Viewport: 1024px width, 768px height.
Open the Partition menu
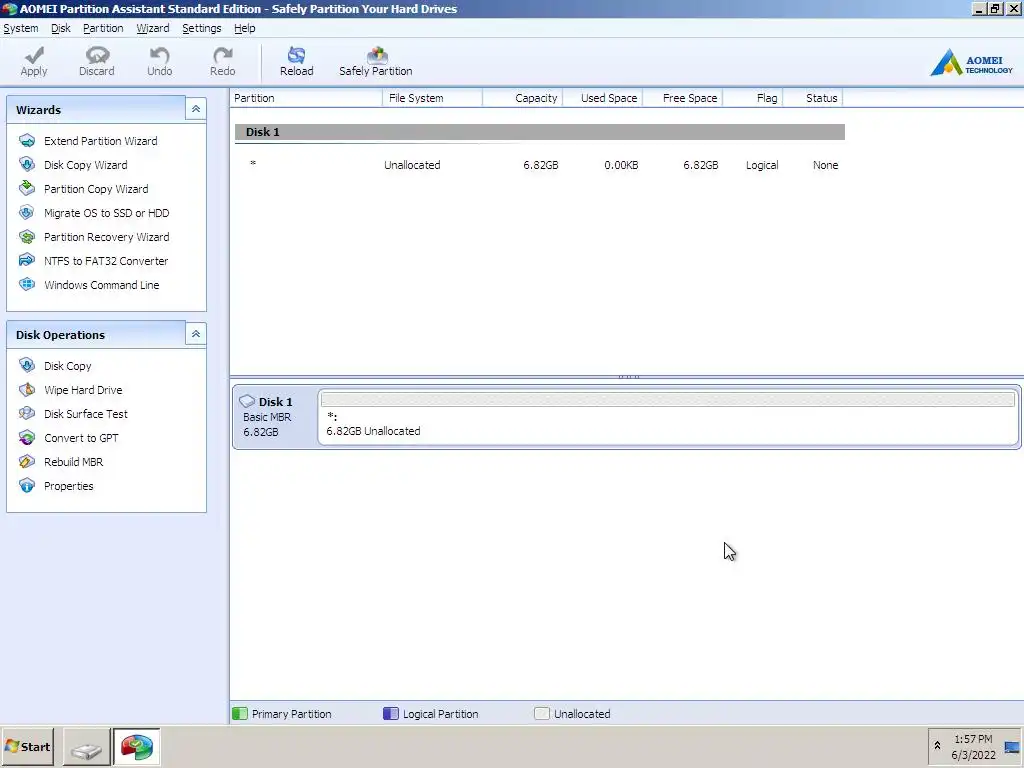coord(103,28)
